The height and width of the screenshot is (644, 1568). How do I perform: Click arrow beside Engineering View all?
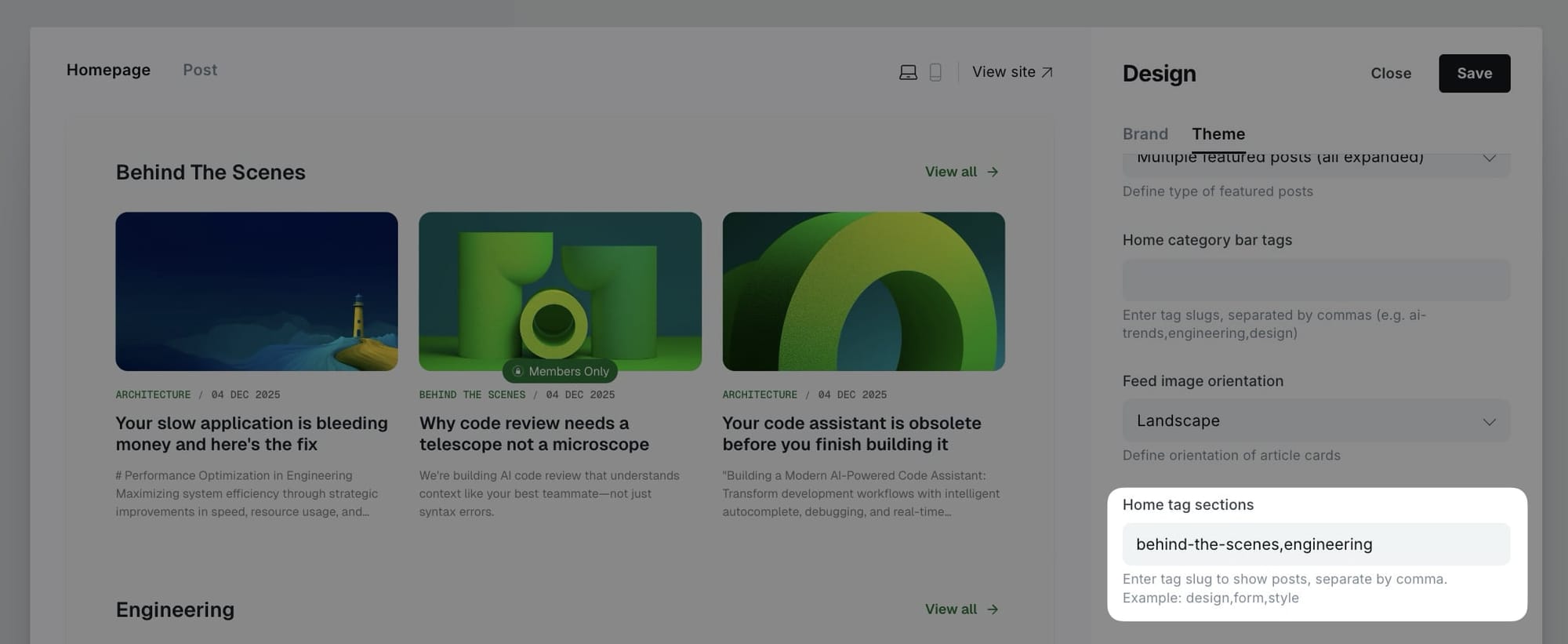[x=993, y=609]
